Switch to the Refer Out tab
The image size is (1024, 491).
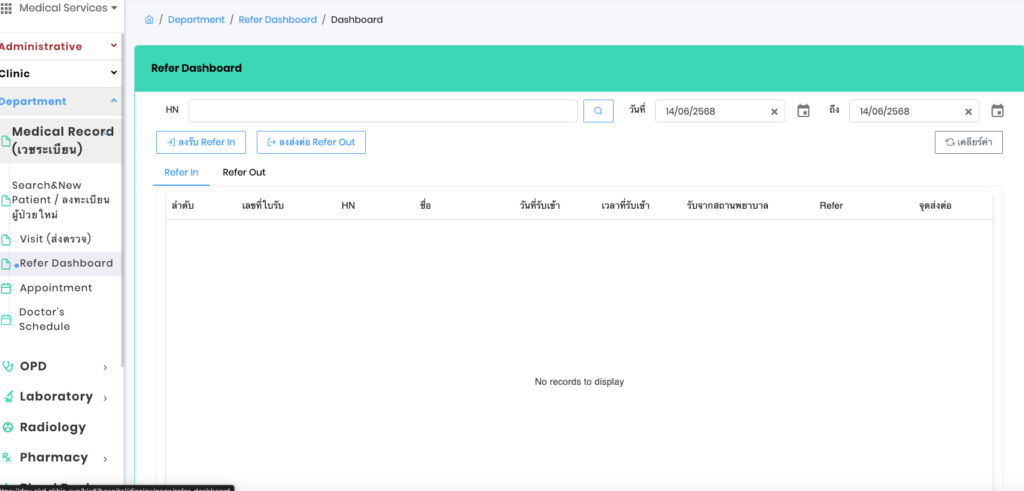(243, 173)
